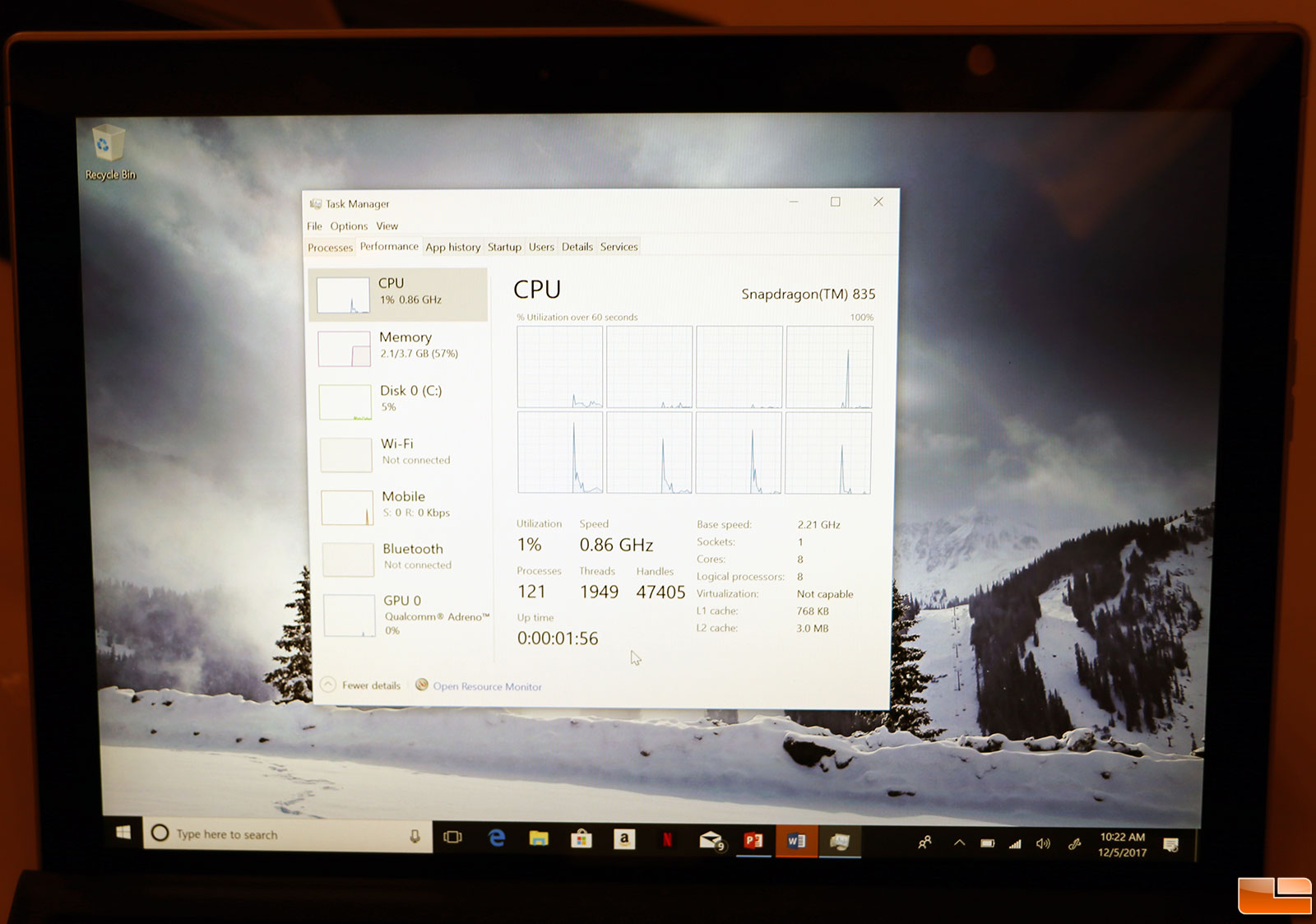The height and width of the screenshot is (924, 1316).
Task: Click the Snapdragon(TM) 835 processor name
Action: 808,294
